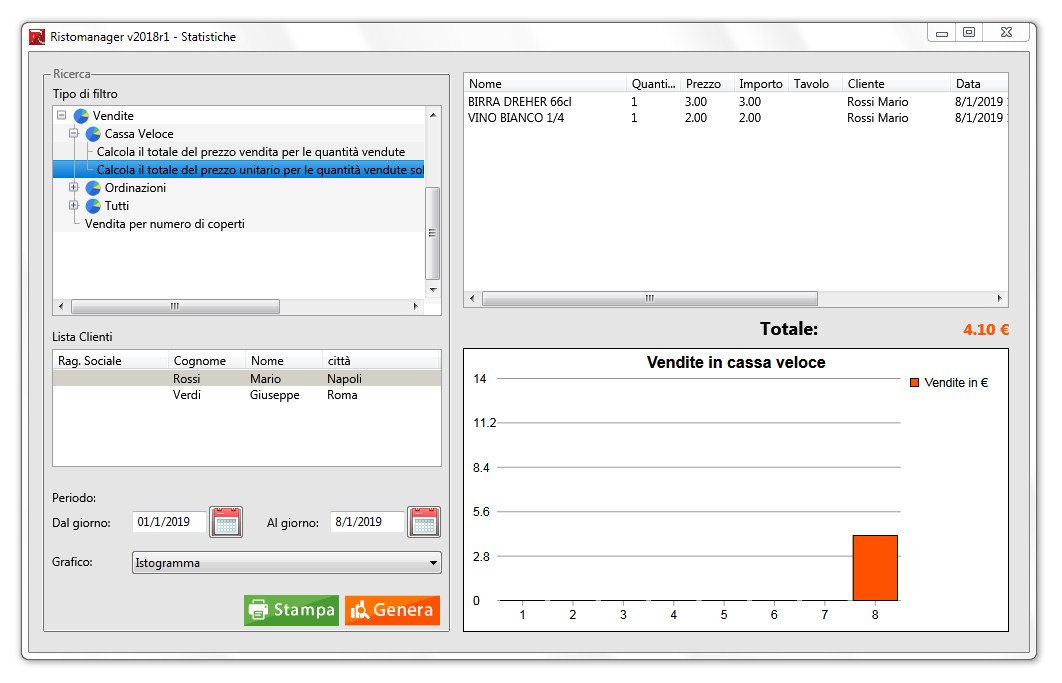
Task: Click the 'Dal giorno' date input field
Action: coord(168,522)
